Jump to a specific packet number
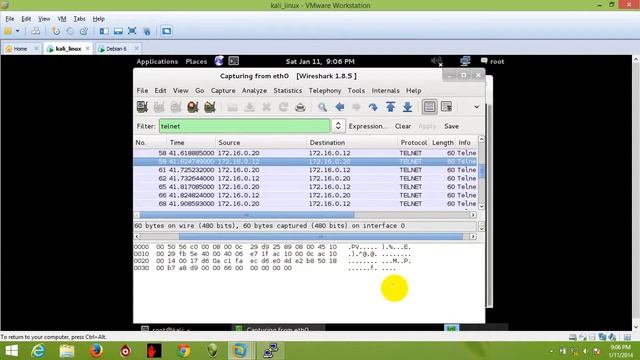 373,107
